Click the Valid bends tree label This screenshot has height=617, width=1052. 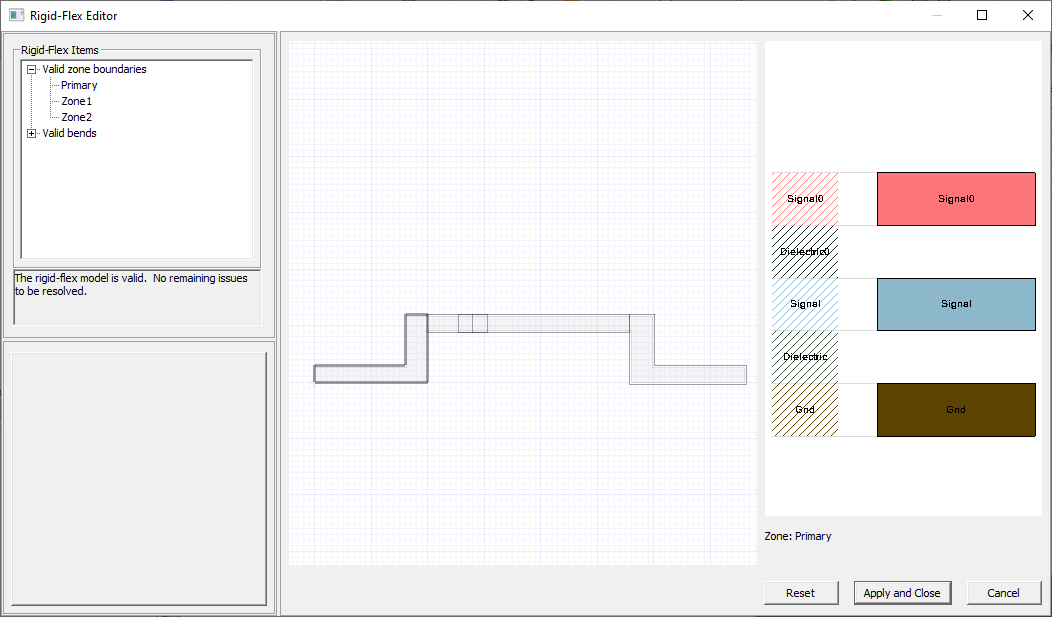[69, 134]
